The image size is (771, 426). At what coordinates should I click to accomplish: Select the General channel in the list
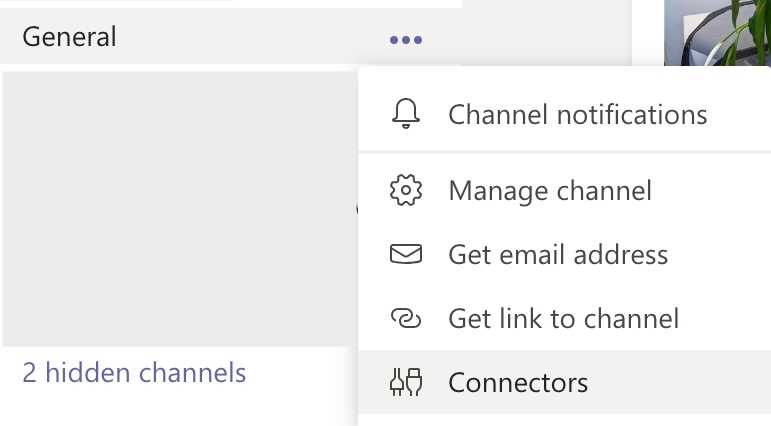click(x=69, y=37)
